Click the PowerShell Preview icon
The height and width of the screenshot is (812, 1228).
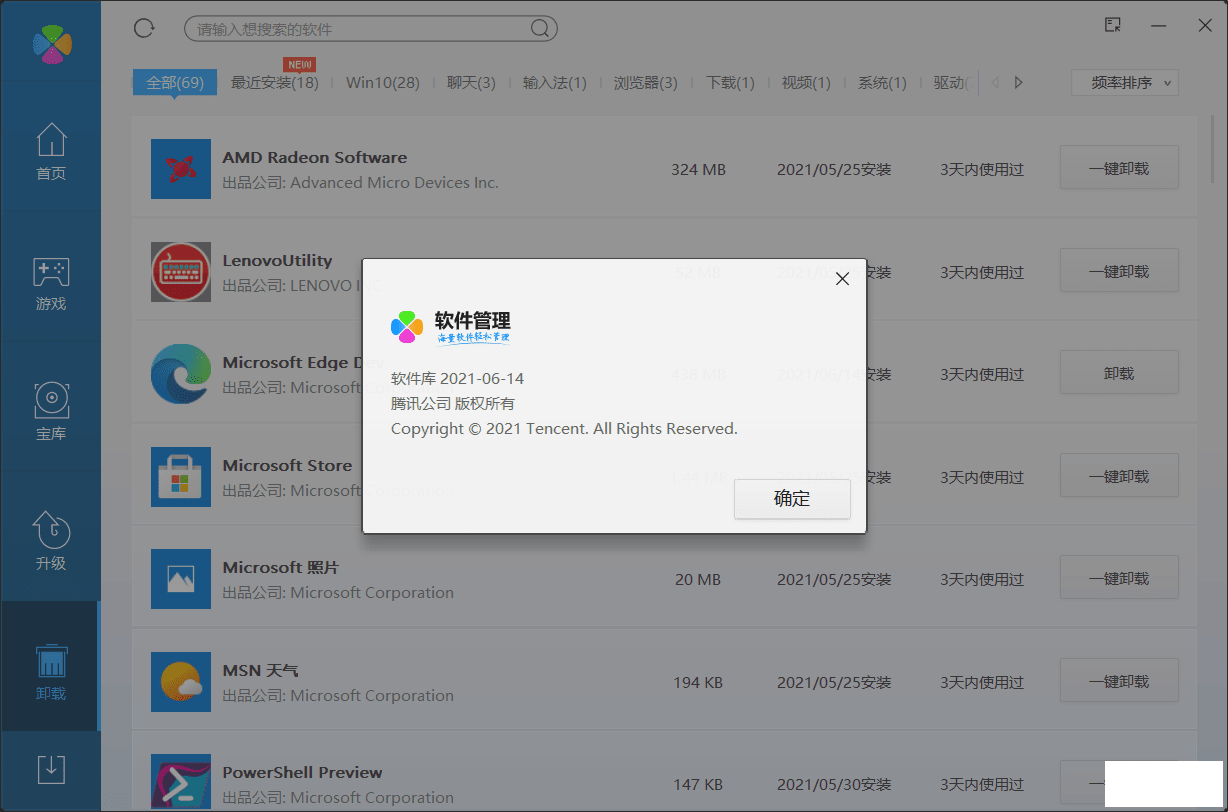(x=181, y=782)
